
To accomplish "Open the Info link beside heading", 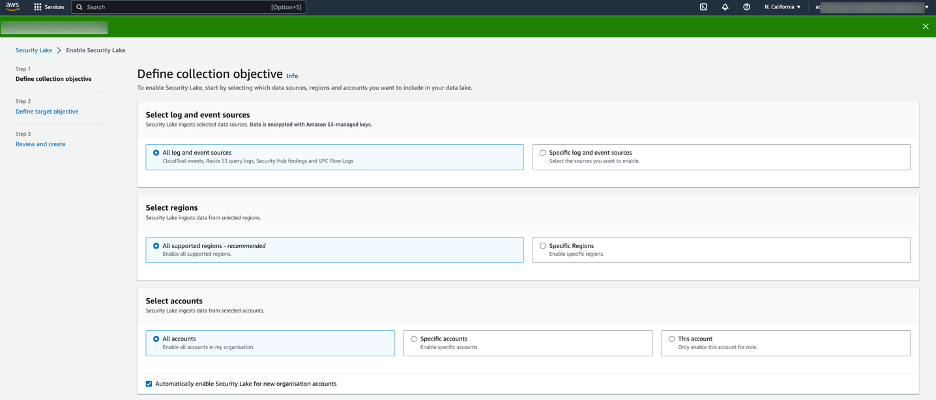I will coord(292,76).
